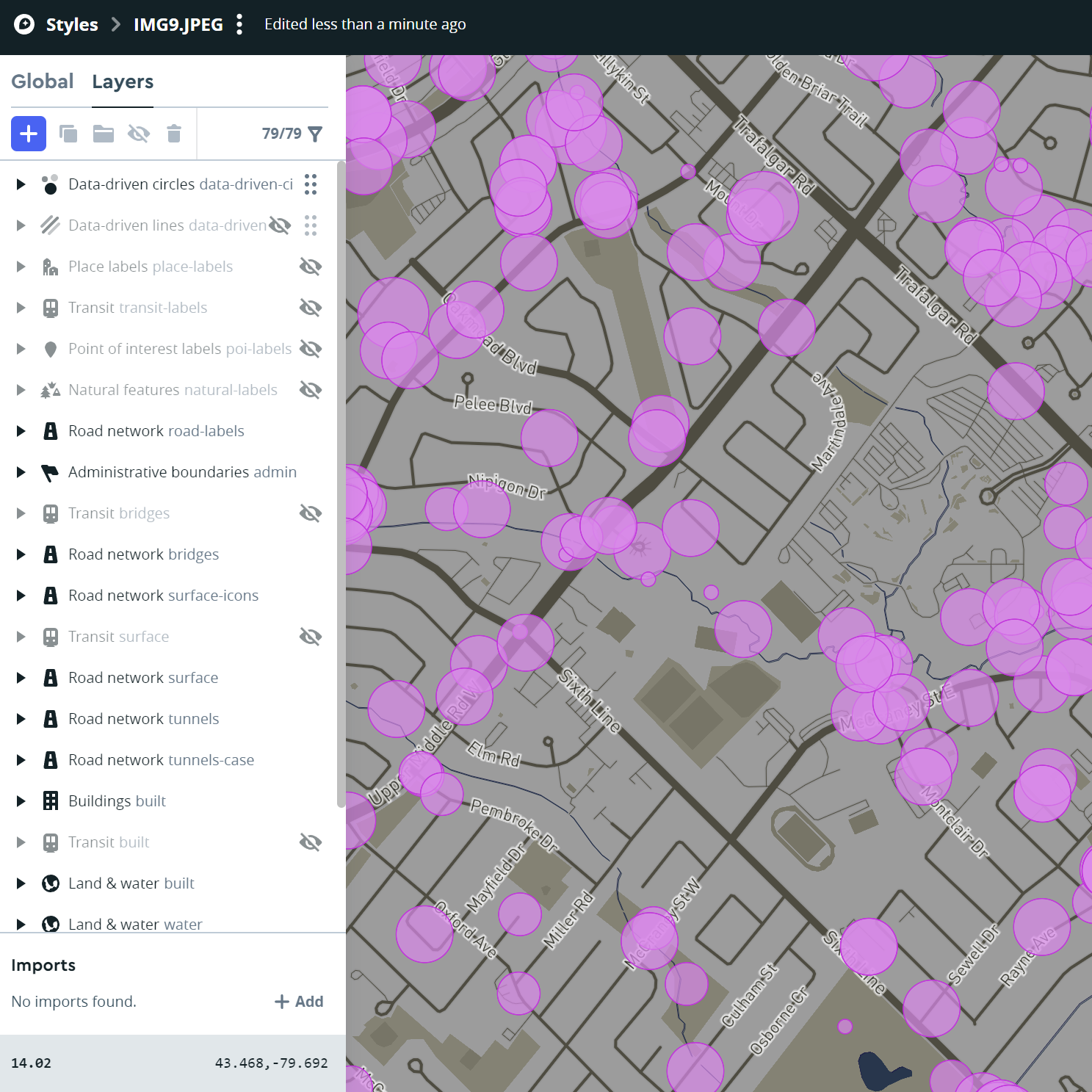Image resolution: width=1092 pixels, height=1092 pixels.
Task: Open the IMG9.JPEG options menu
Action: pos(239,24)
